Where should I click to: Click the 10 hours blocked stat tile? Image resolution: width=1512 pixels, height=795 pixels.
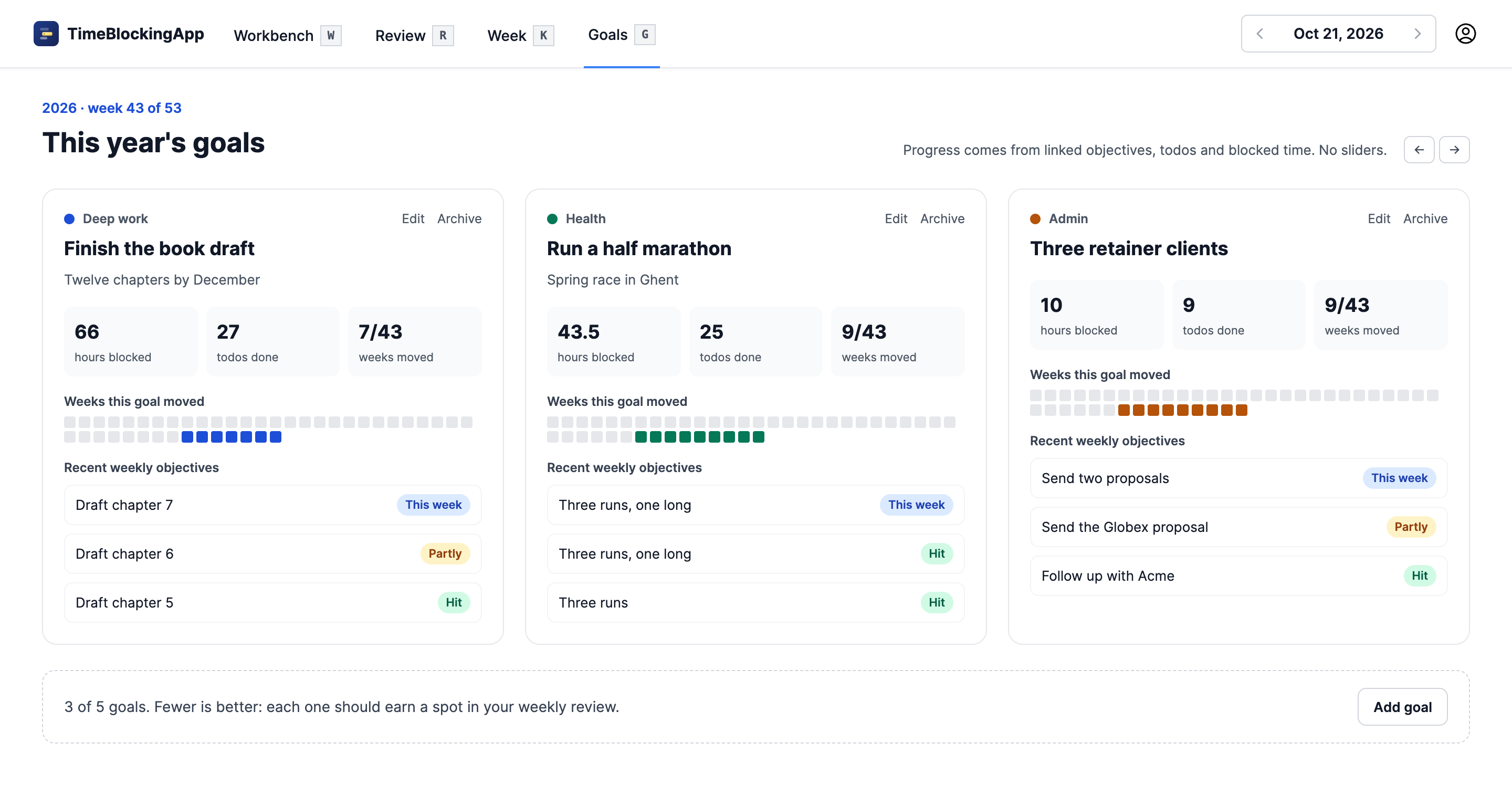1096,314
